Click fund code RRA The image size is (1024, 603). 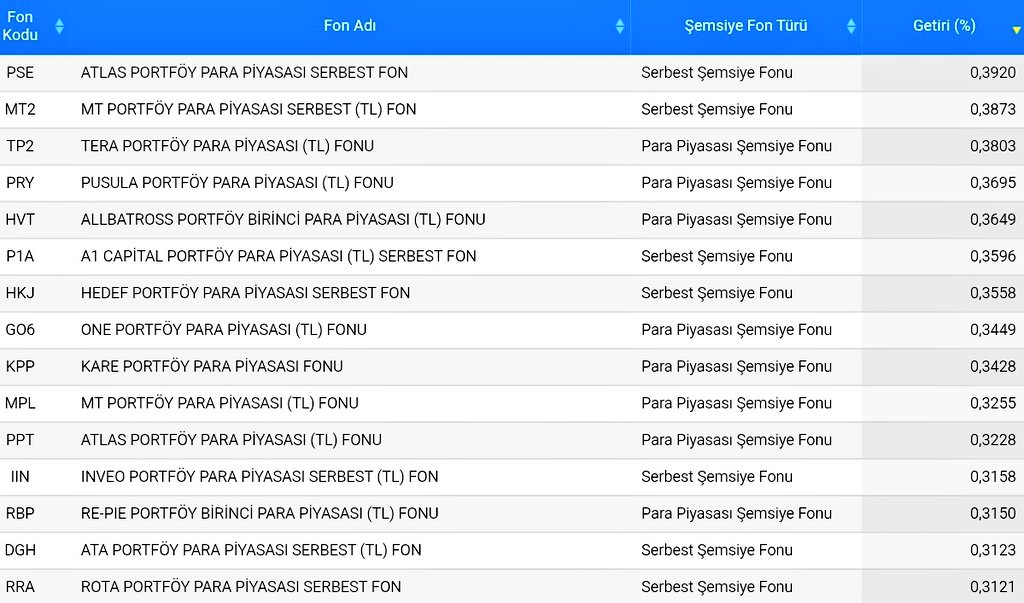pos(20,587)
